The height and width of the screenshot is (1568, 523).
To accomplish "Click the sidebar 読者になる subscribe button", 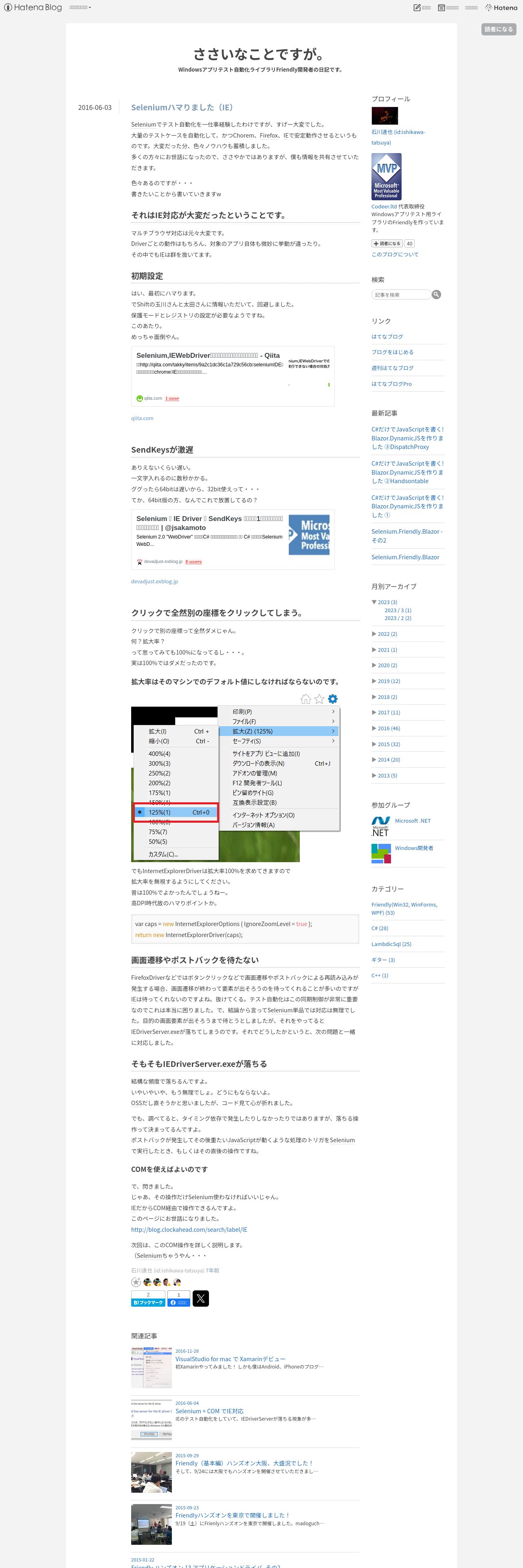I will tap(387, 243).
